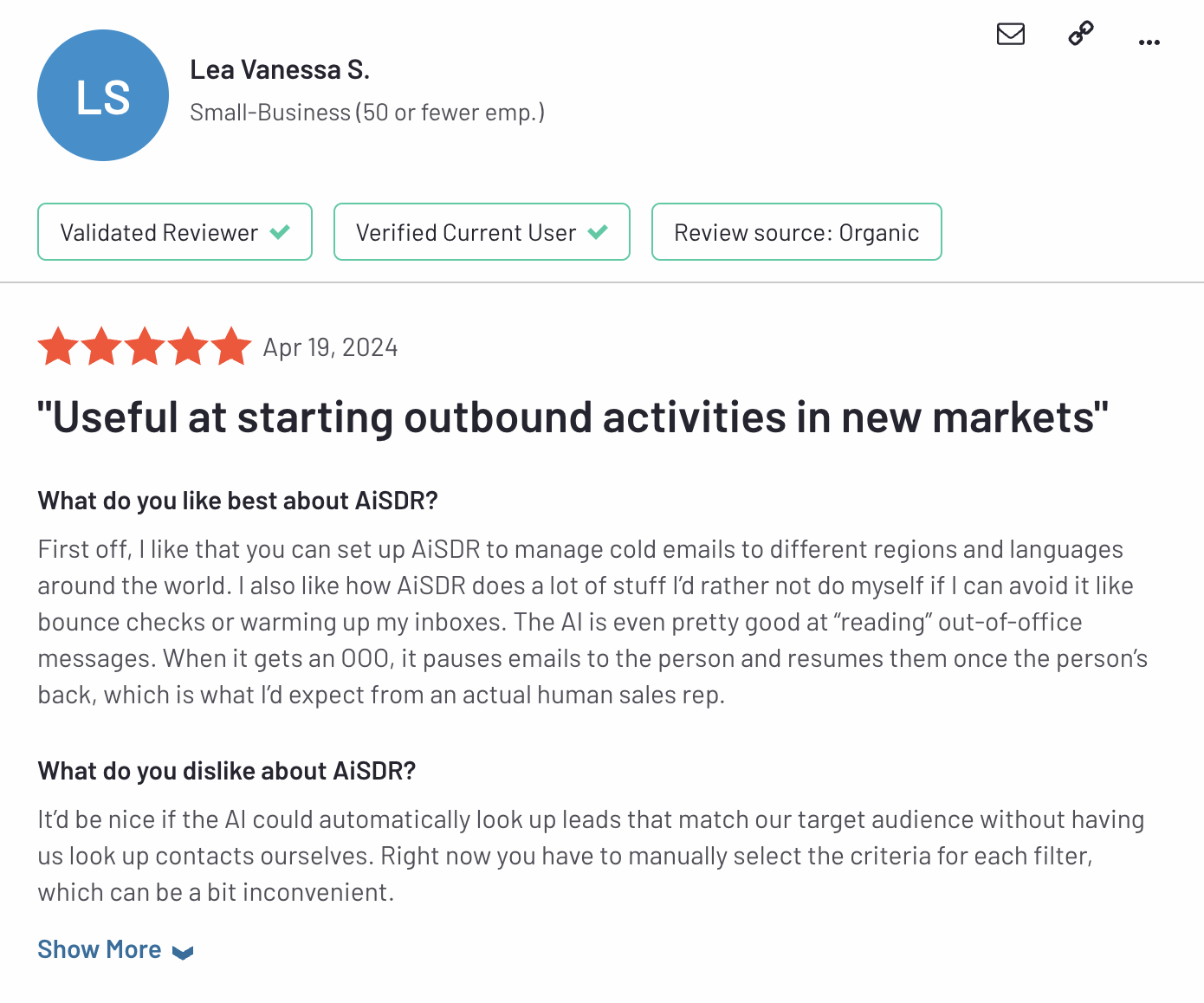Click the checkmark on Verified Current User badge
The width and height of the screenshot is (1204, 1003).
(x=598, y=232)
